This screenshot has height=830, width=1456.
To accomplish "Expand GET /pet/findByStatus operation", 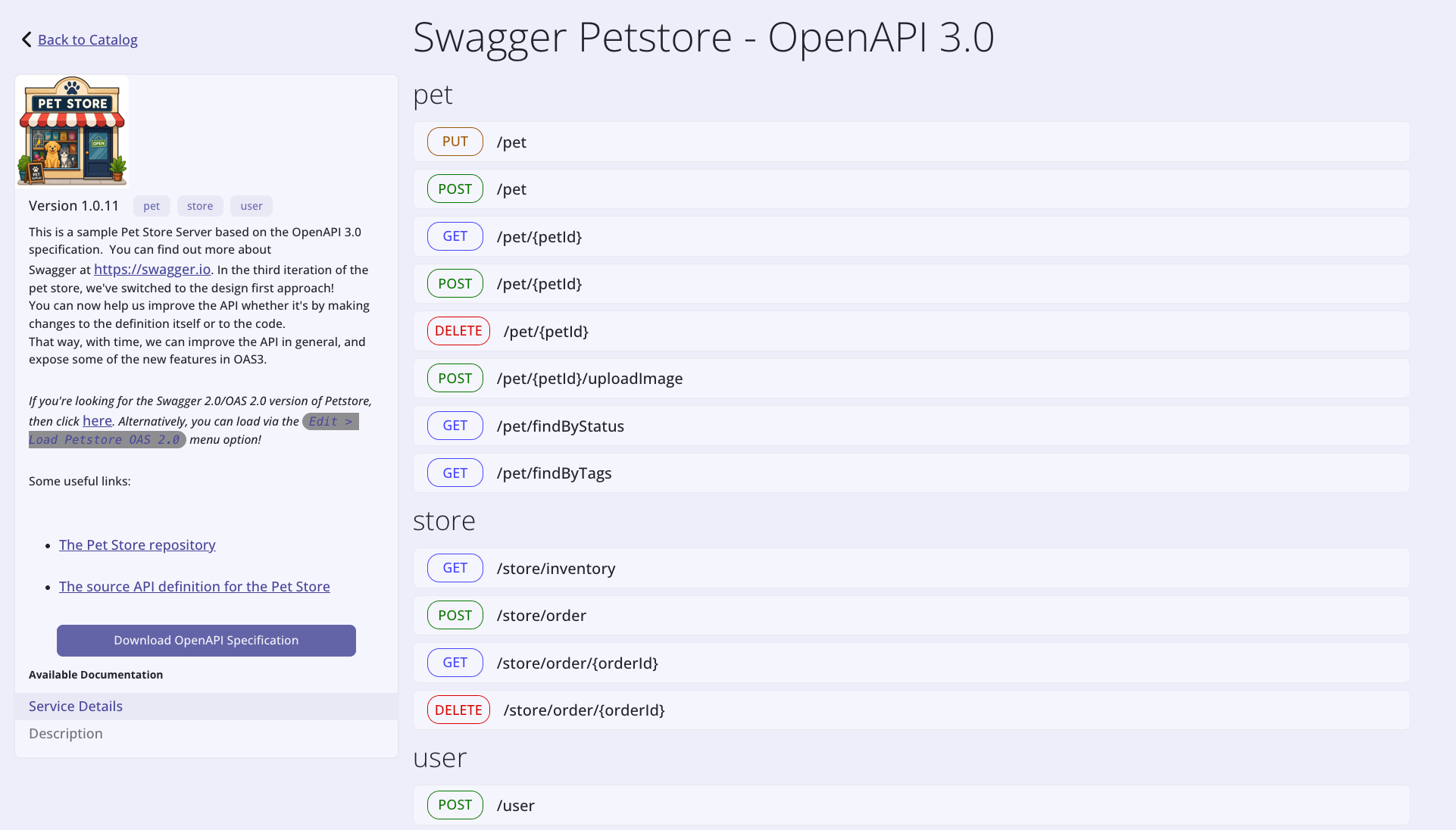I will coord(911,426).
